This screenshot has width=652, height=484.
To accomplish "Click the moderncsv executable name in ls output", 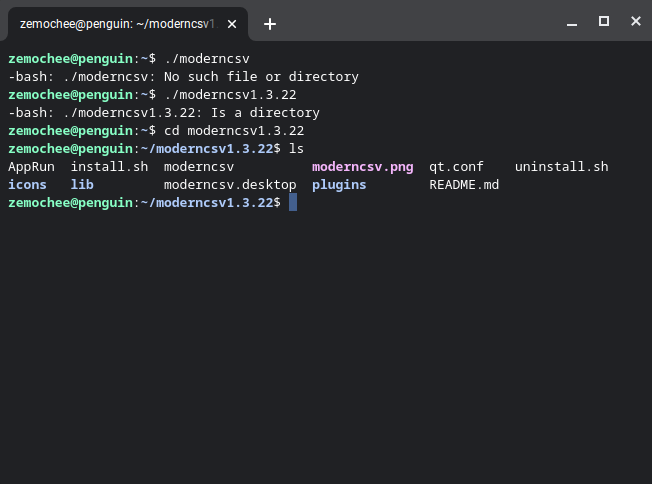I will click(x=199, y=167).
